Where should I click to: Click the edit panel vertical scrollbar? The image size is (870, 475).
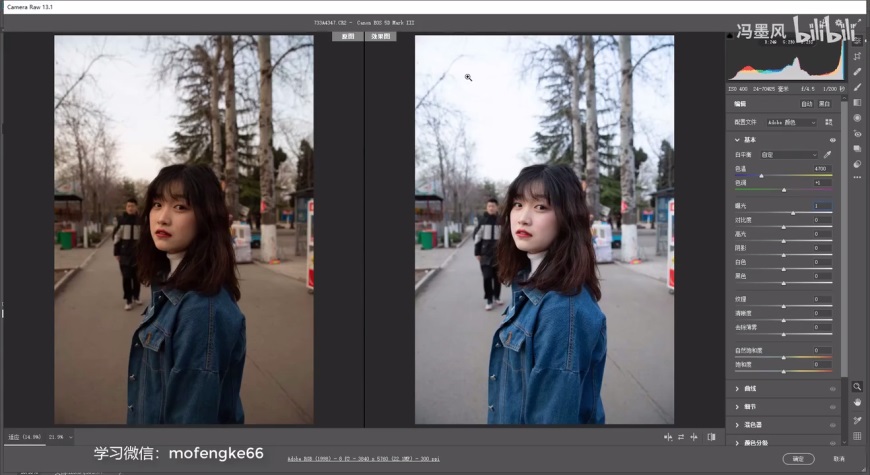coord(844,239)
